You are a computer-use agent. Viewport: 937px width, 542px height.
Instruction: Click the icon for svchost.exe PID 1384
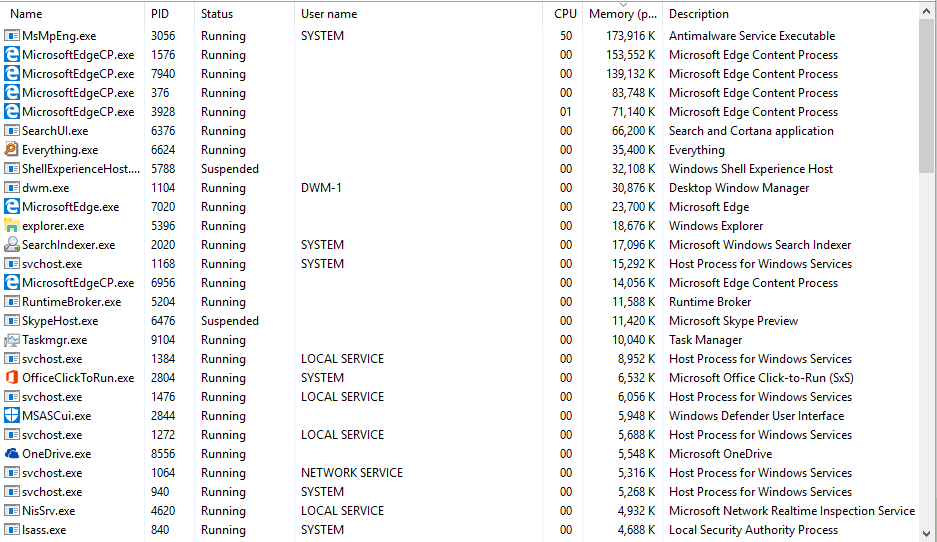coord(11,359)
